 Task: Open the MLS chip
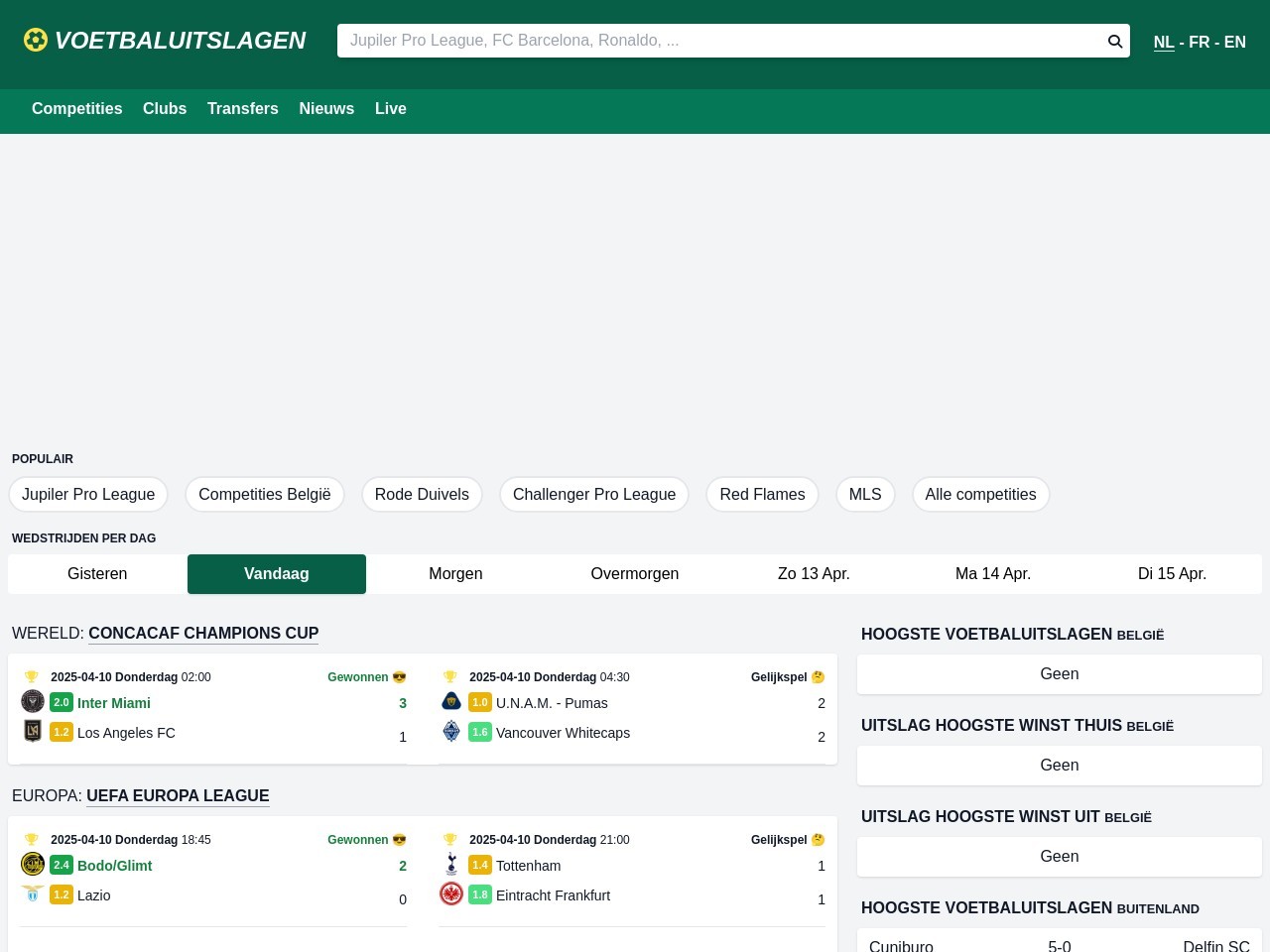click(x=865, y=495)
